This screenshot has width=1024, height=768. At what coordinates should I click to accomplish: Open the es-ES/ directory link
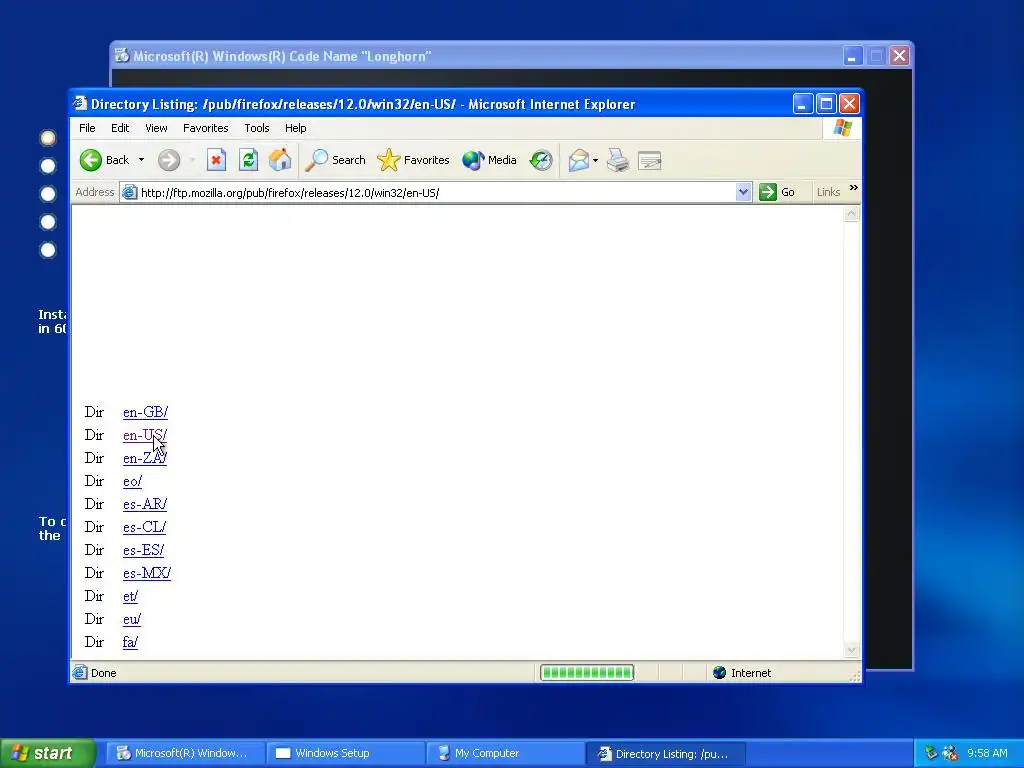(x=143, y=550)
